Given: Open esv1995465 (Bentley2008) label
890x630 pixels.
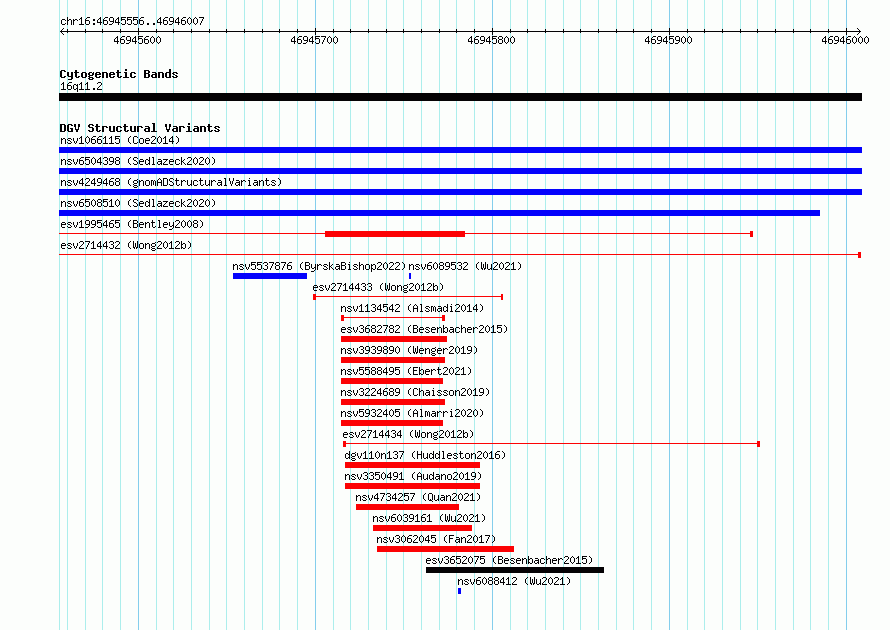Looking at the screenshot, I should [132, 224].
